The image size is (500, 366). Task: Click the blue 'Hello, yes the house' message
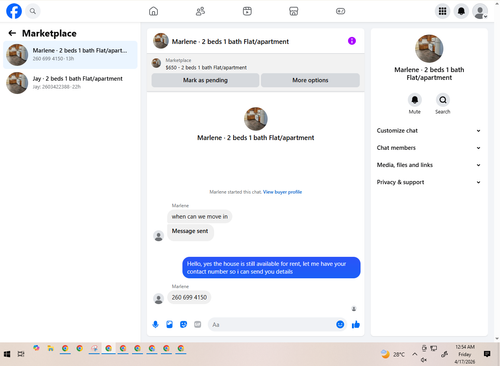coord(271,267)
